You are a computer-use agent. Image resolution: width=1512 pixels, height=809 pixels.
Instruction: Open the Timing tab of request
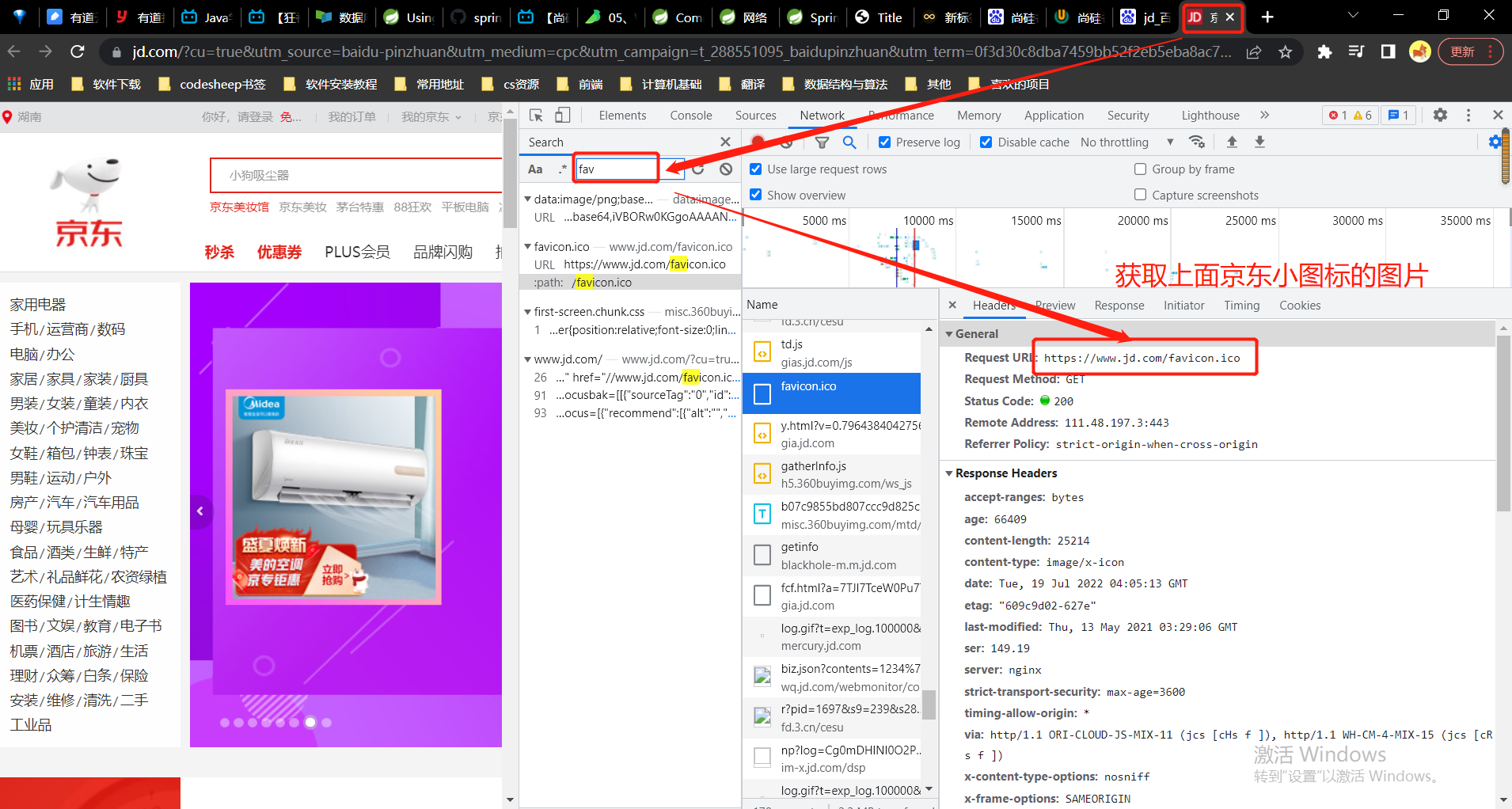coord(1241,306)
